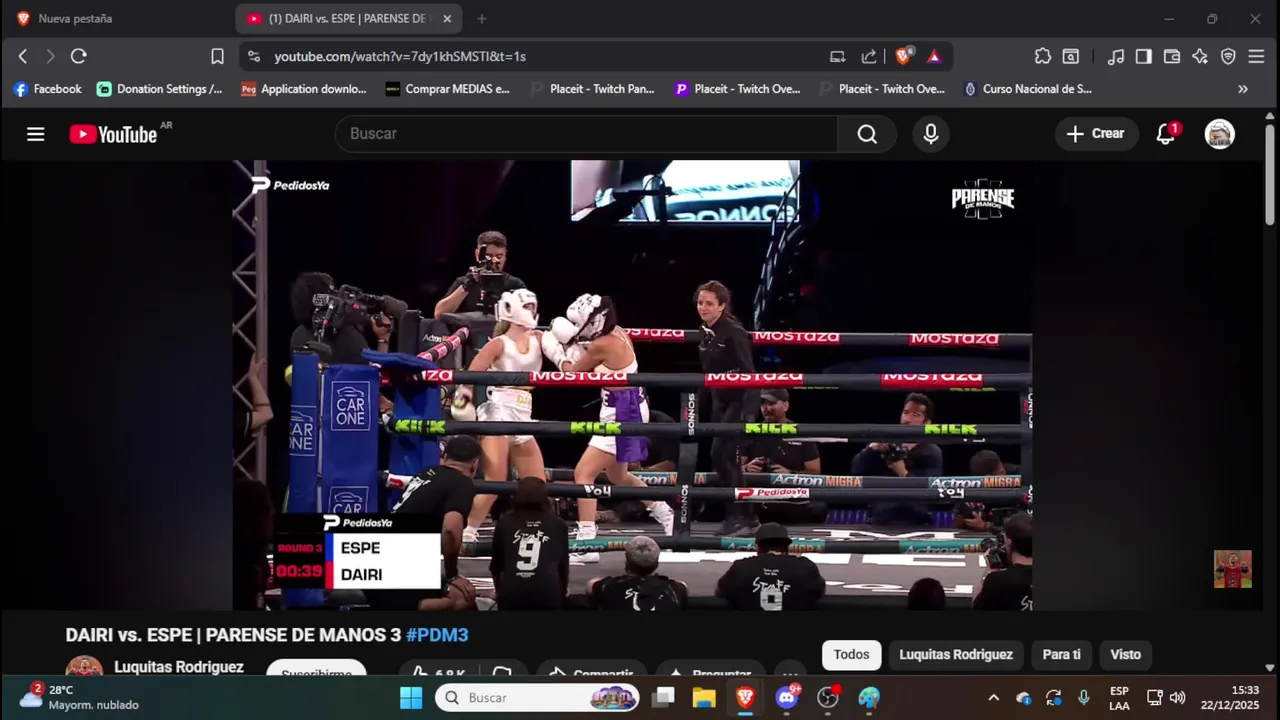Screen dimensions: 1280x720
Task: Open Discord from the taskbar
Action: pyautogui.click(x=787, y=698)
